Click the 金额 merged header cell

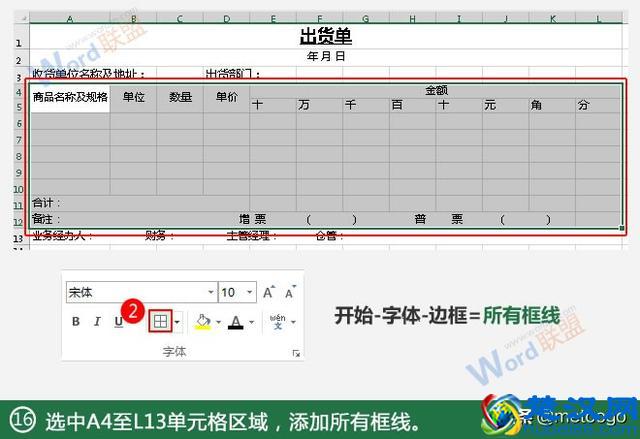pos(436,91)
